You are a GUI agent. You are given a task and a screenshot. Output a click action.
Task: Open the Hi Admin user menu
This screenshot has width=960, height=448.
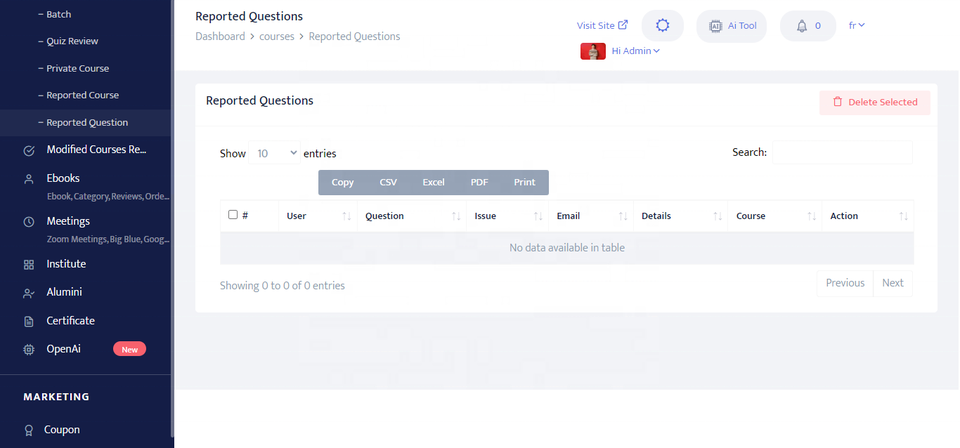pyautogui.click(x=636, y=51)
